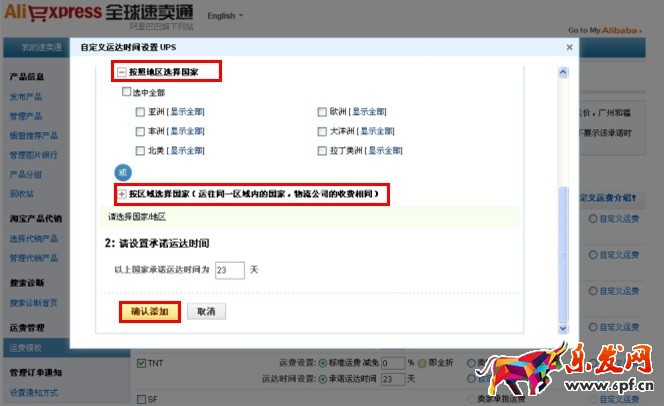
Task: Tick the 亚洲 checkbox
Action: click(140, 112)
